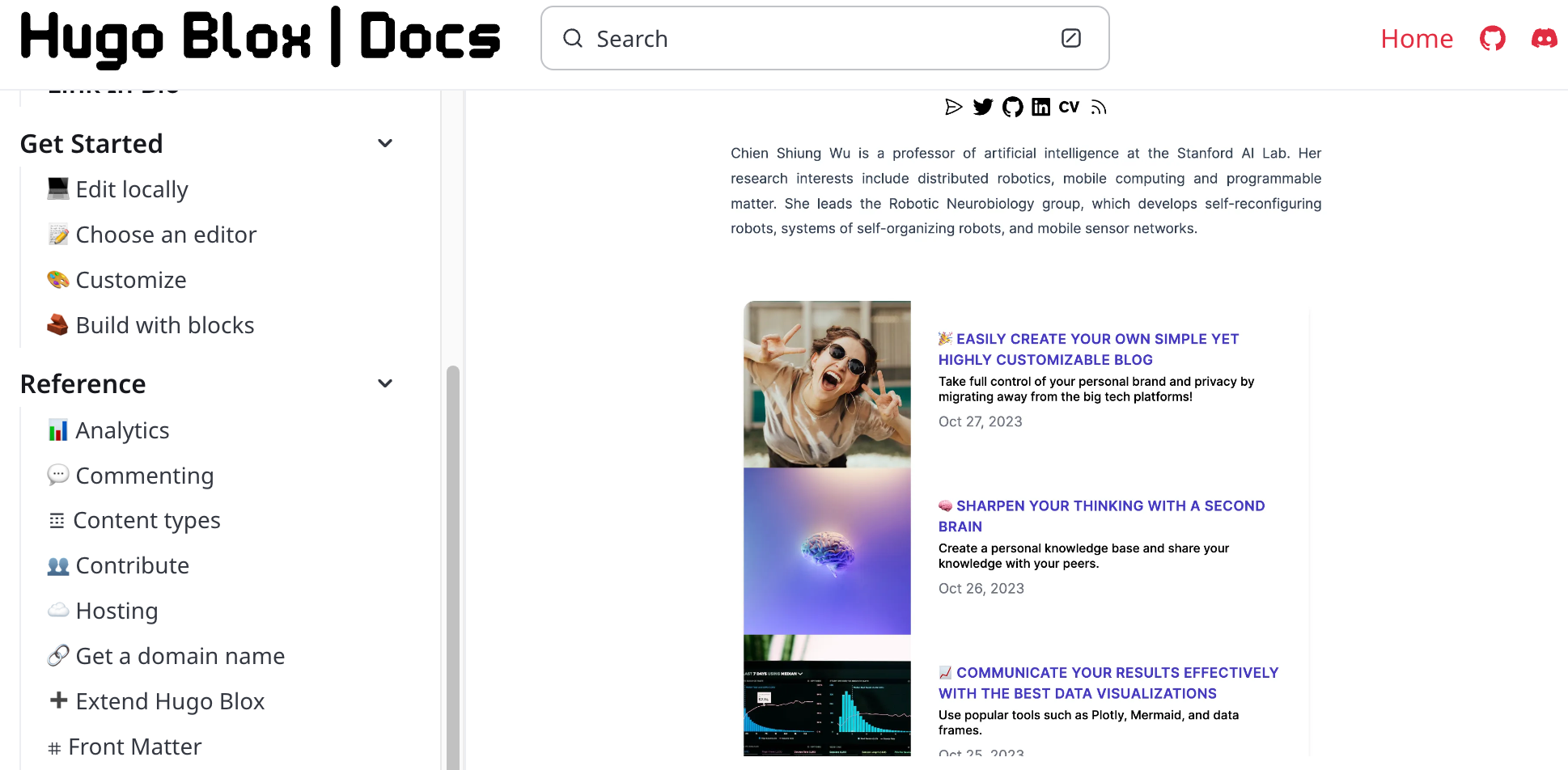Screen dimensions: 1568x770
Task: Collapse the Get Started section chevron
Action: (x=385, y=143)
